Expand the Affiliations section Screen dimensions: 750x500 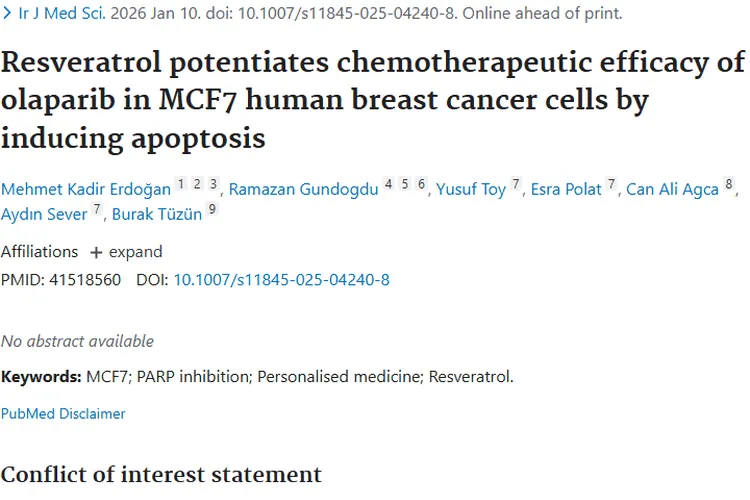[126, 252]
